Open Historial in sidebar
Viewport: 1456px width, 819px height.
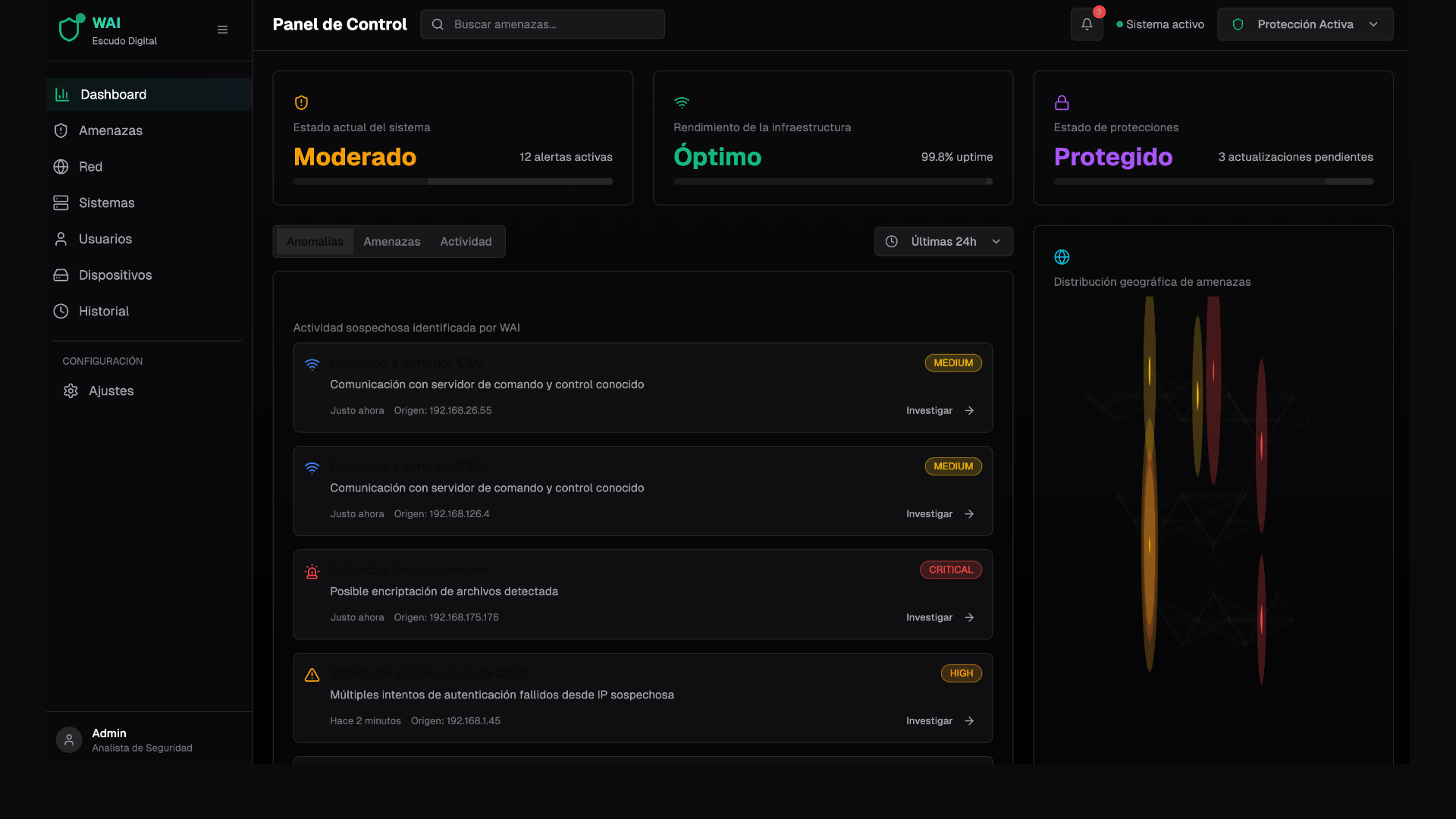point(149,311)
